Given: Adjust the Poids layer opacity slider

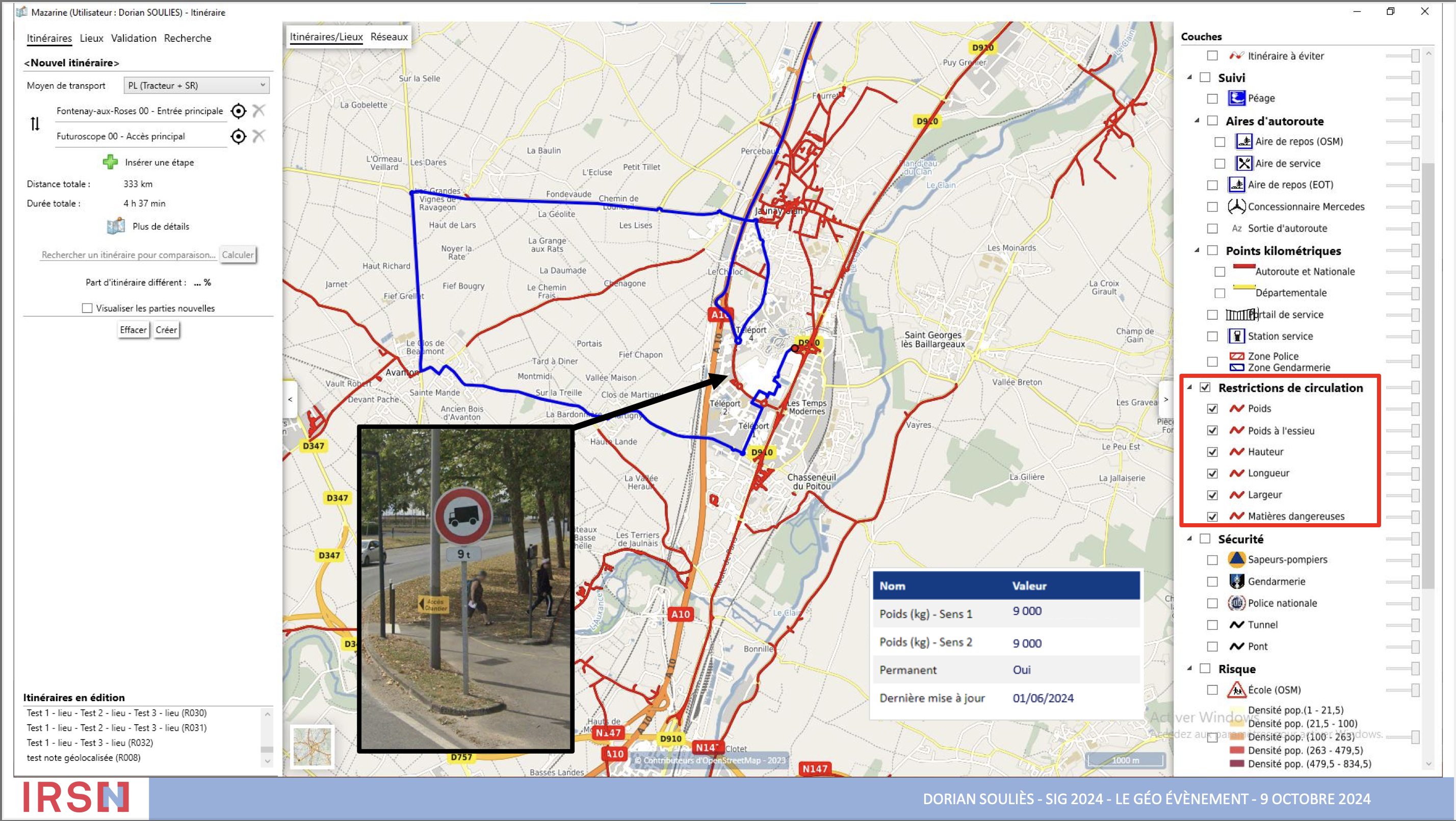Looking at the screenshot, I should pyautogui.click(x=1414, y=409).
